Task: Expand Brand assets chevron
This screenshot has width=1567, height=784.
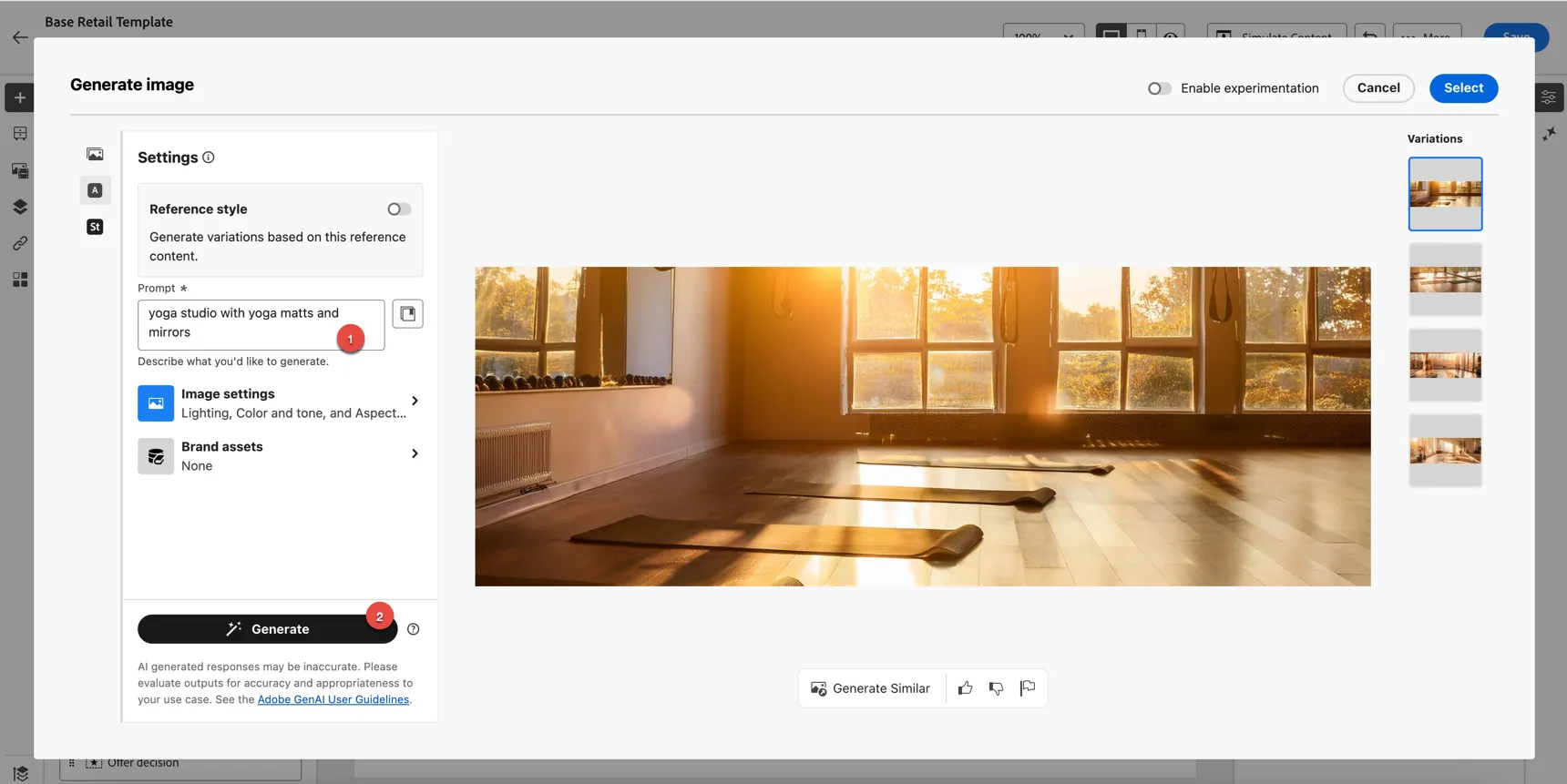Action: (x=415, y=453)
